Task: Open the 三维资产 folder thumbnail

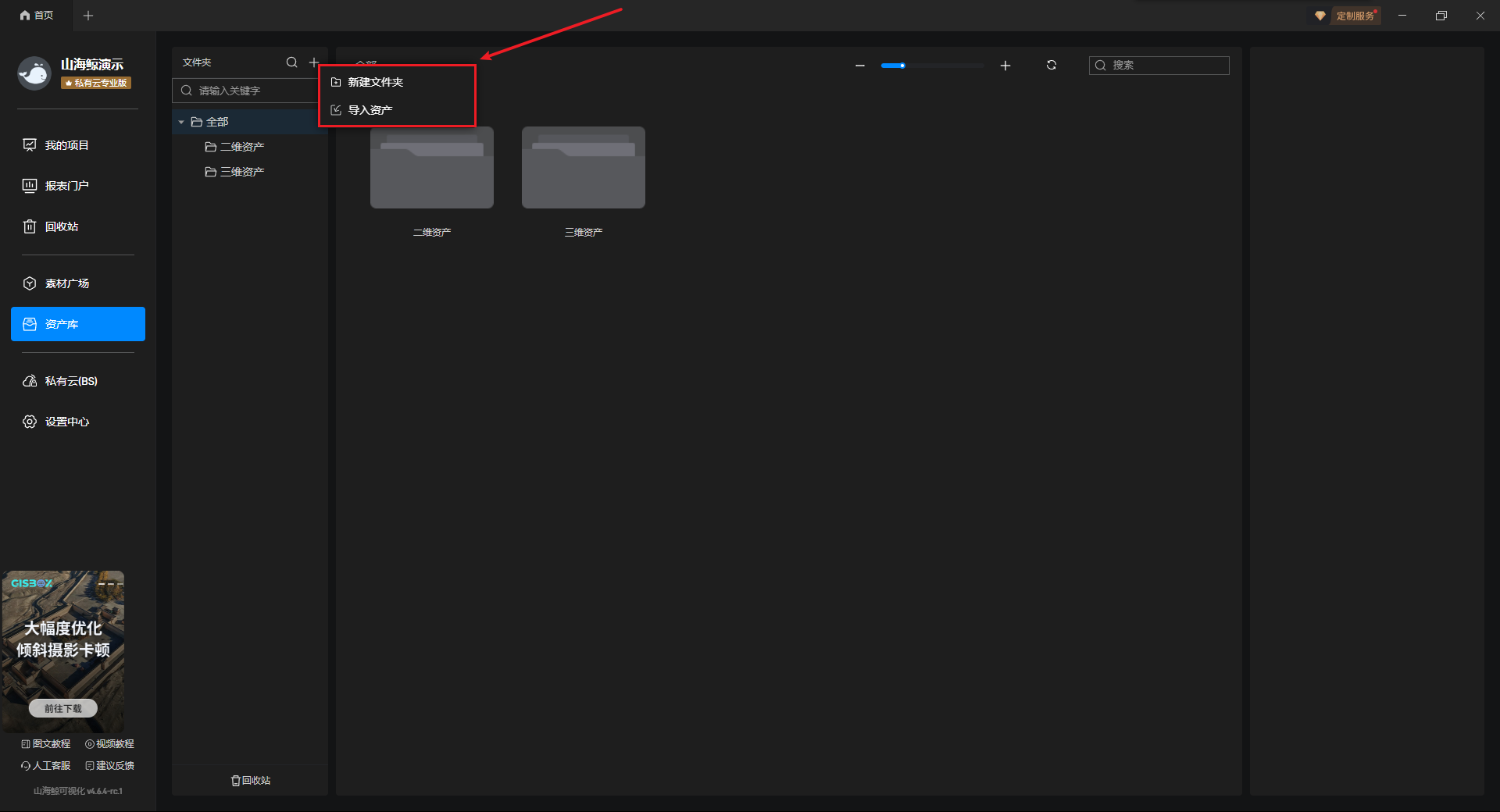Action: [x=584, y=168]
